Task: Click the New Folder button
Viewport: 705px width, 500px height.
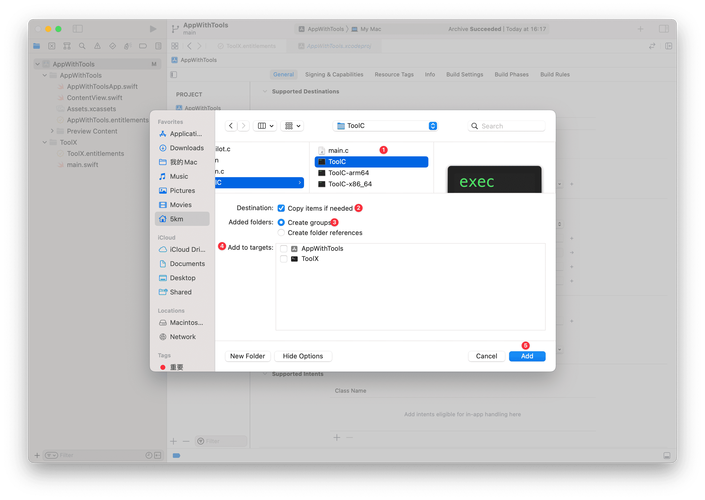Action: click(x=247, y=356)
